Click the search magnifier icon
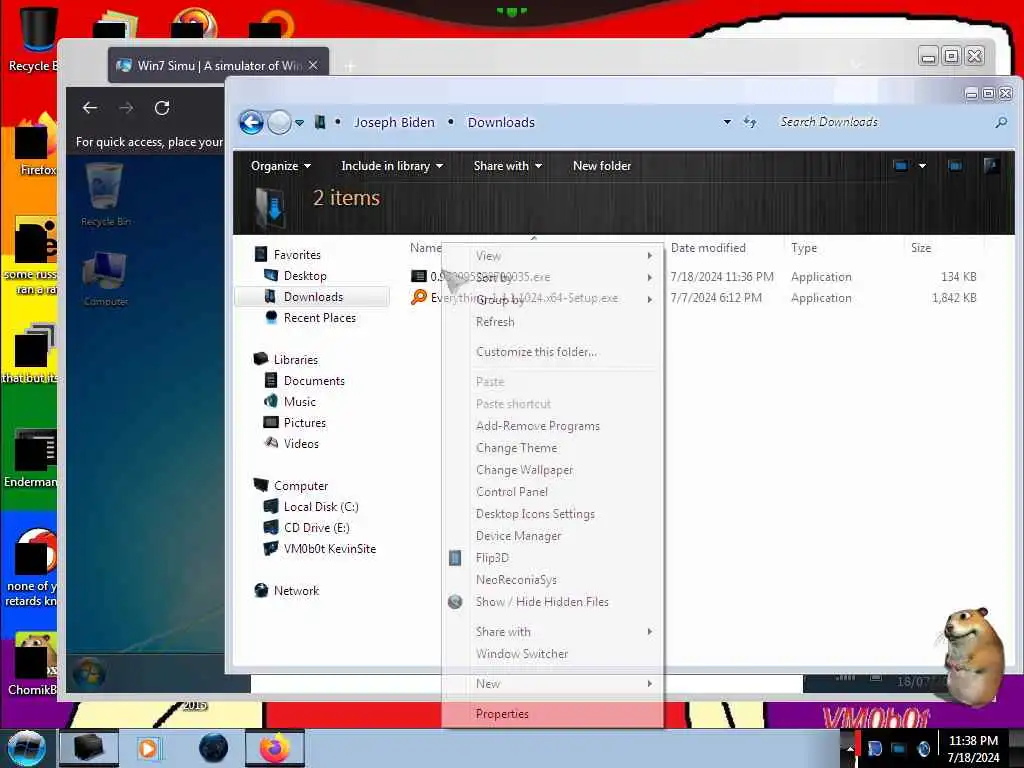The height and width of the screenshot is (768, 1024). point(1000,122)
